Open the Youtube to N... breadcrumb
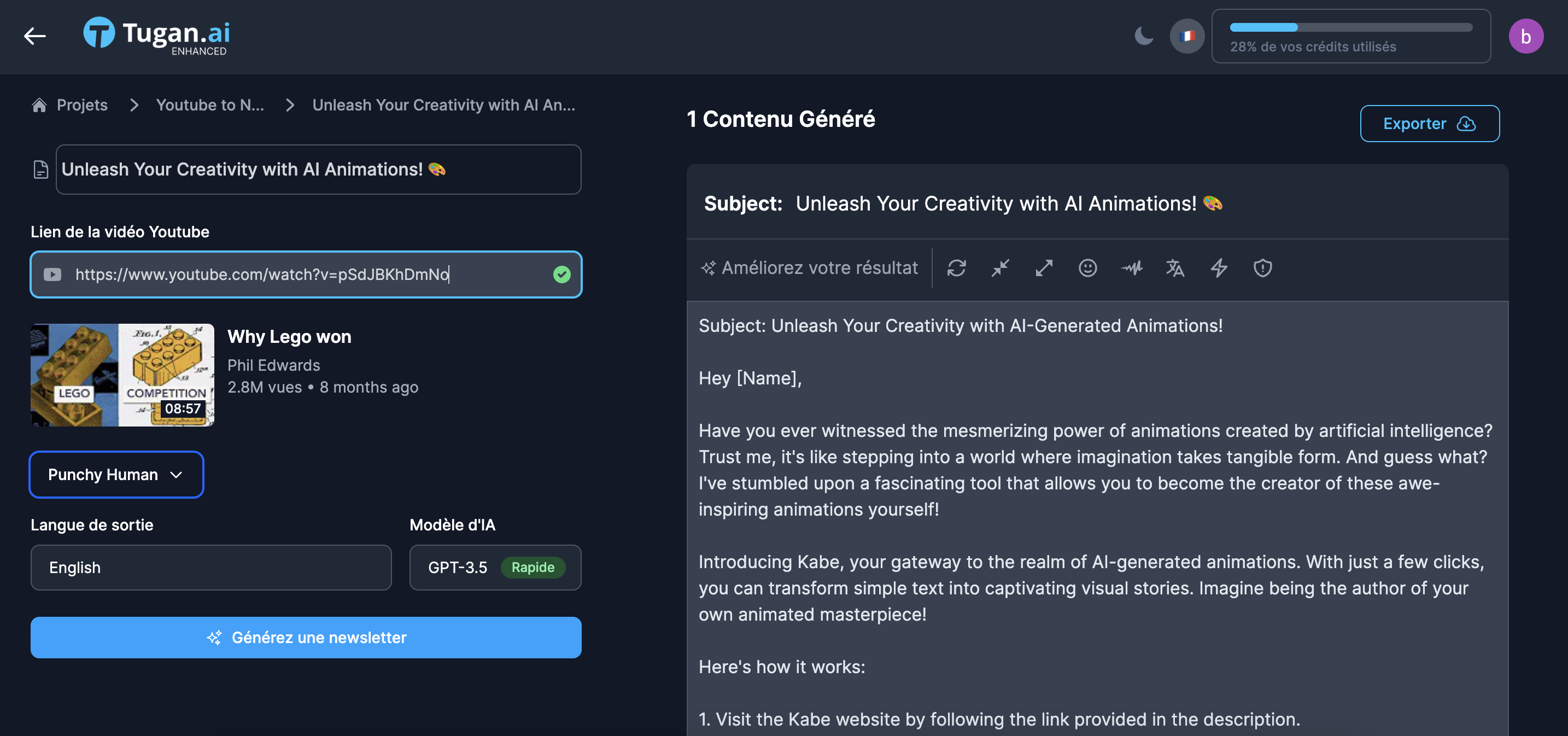The height and width of the screenshot is (736, 1568). click(210, 104)
